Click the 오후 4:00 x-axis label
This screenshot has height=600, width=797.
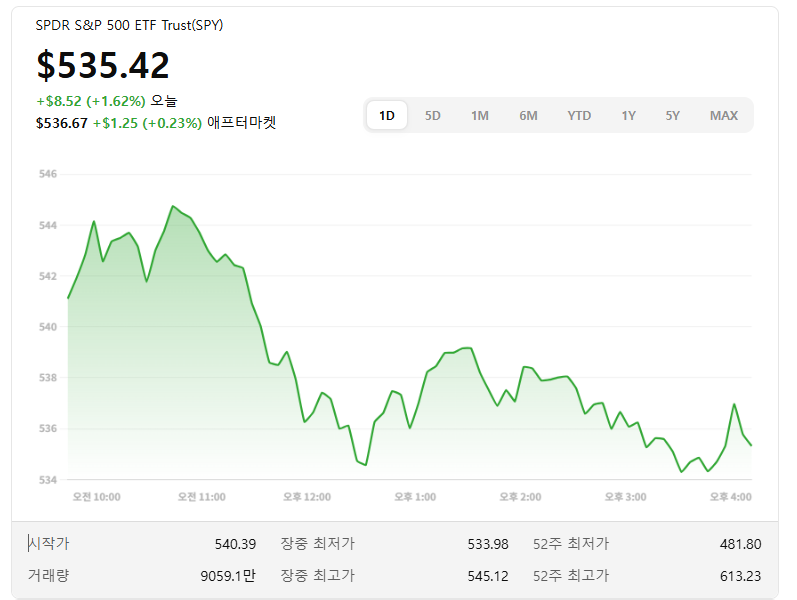coord(730,497)
